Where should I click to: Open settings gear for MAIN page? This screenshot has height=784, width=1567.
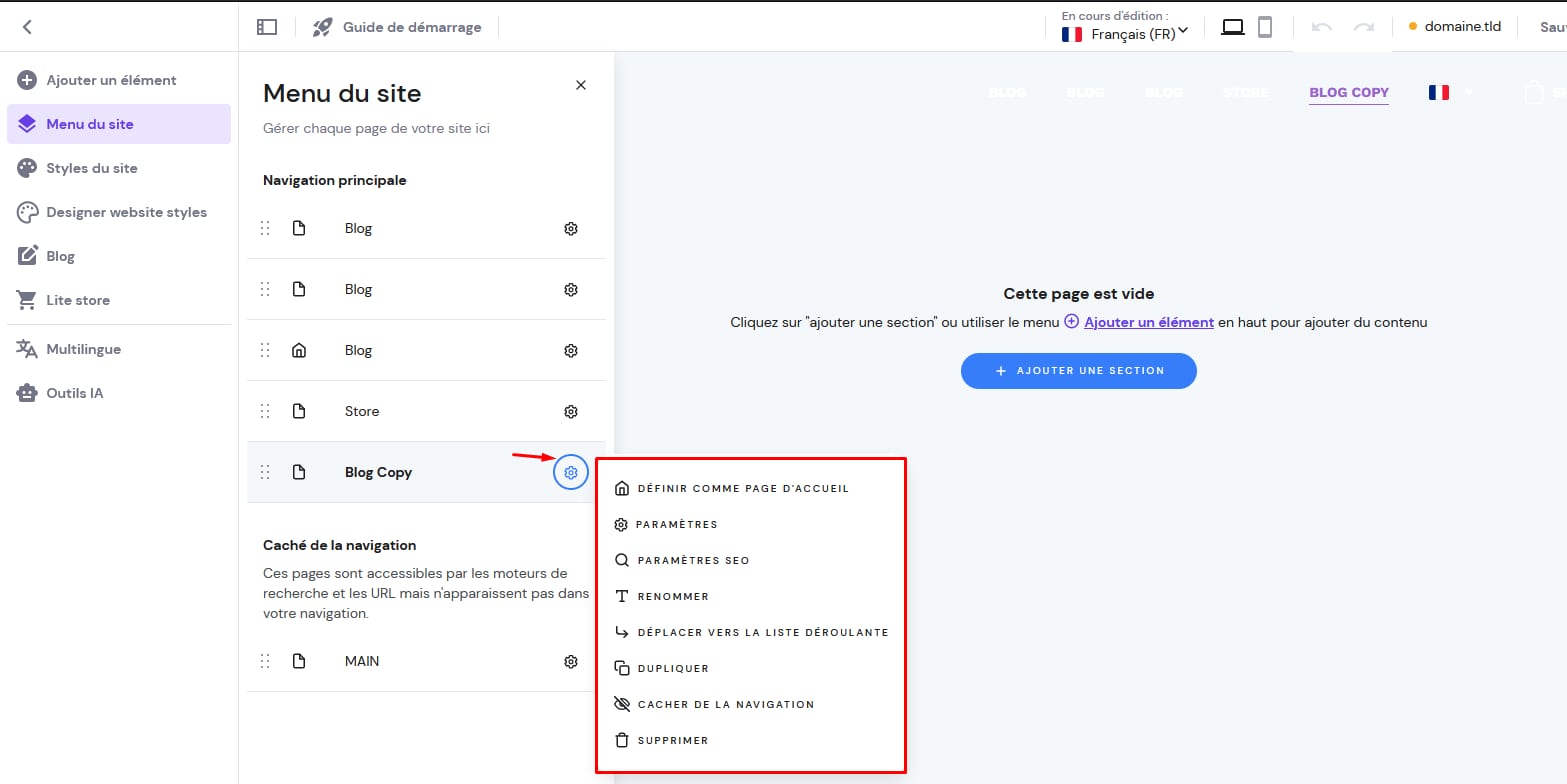pyautogui.click(x=571, y=661)
